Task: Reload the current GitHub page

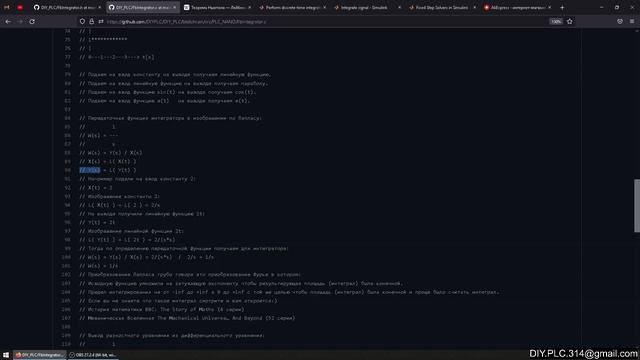Action: tap(32, 22)
